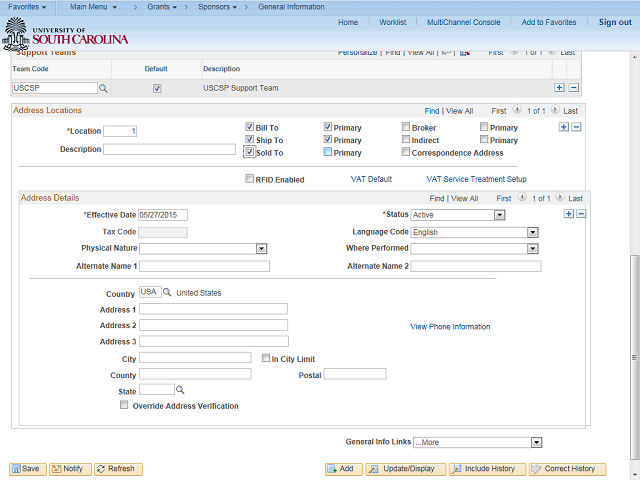Add a new Address Details row

point(568,214)
